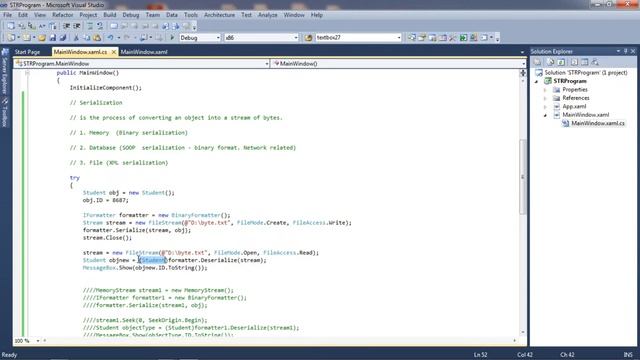640x360 pixels.
Task: Click 'obj.ID = 8687;' code line
Action: (105, 200)
